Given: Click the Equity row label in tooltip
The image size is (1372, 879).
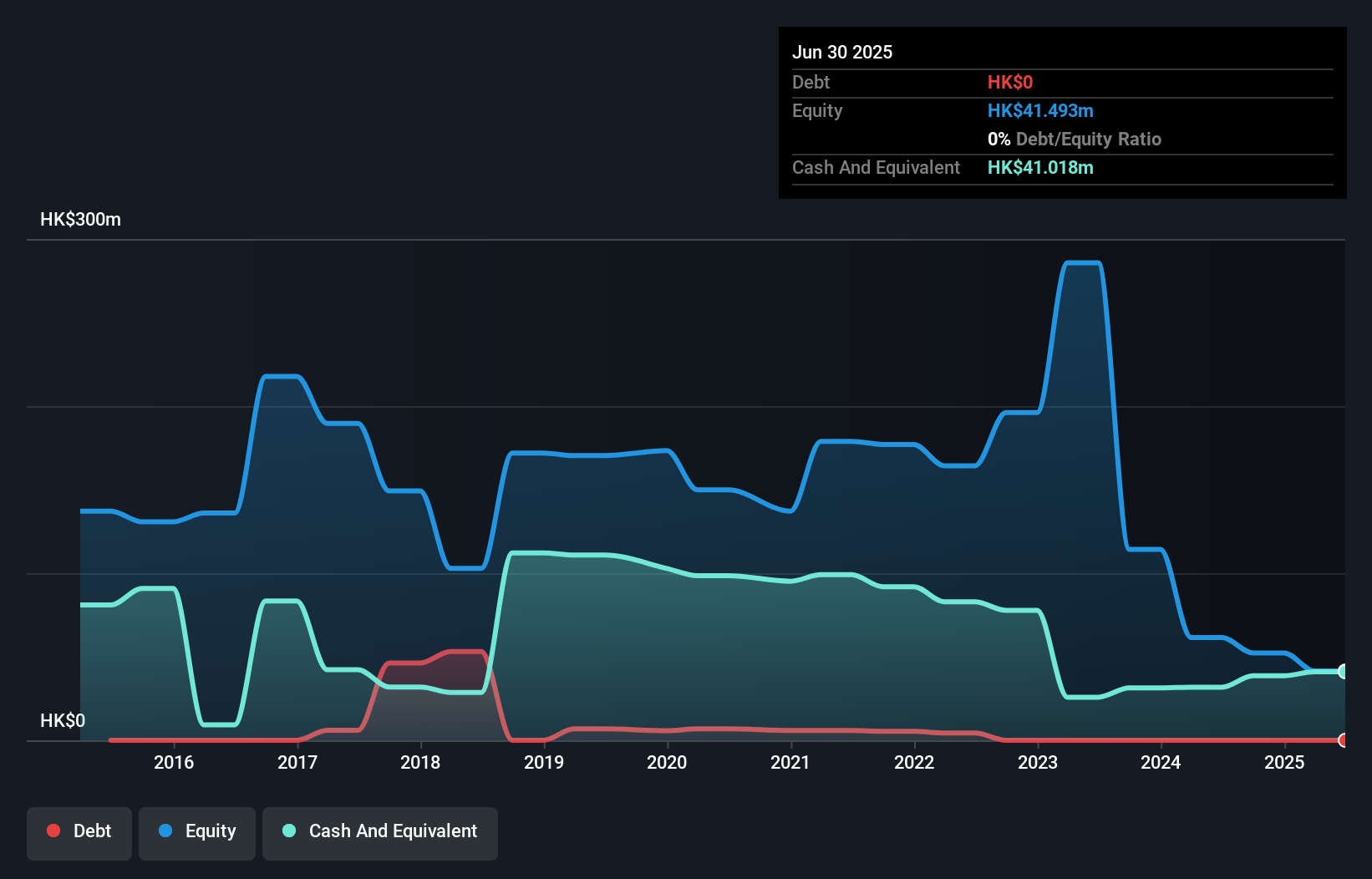Looking at the screenshot, I should 817,110.
